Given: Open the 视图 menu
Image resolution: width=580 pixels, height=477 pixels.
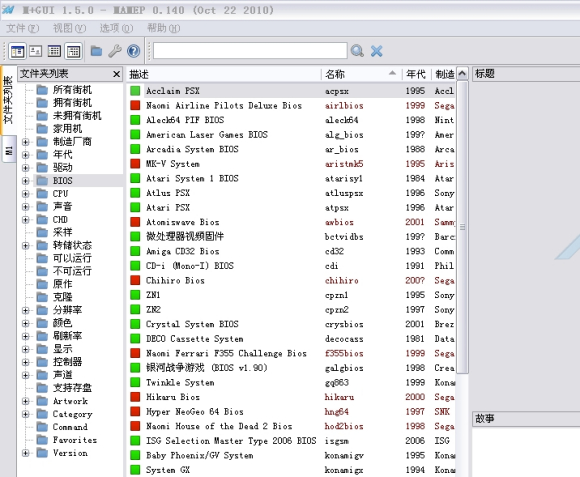Looking at the screenshot, I should pyautogui.click(x=69, y=28).
